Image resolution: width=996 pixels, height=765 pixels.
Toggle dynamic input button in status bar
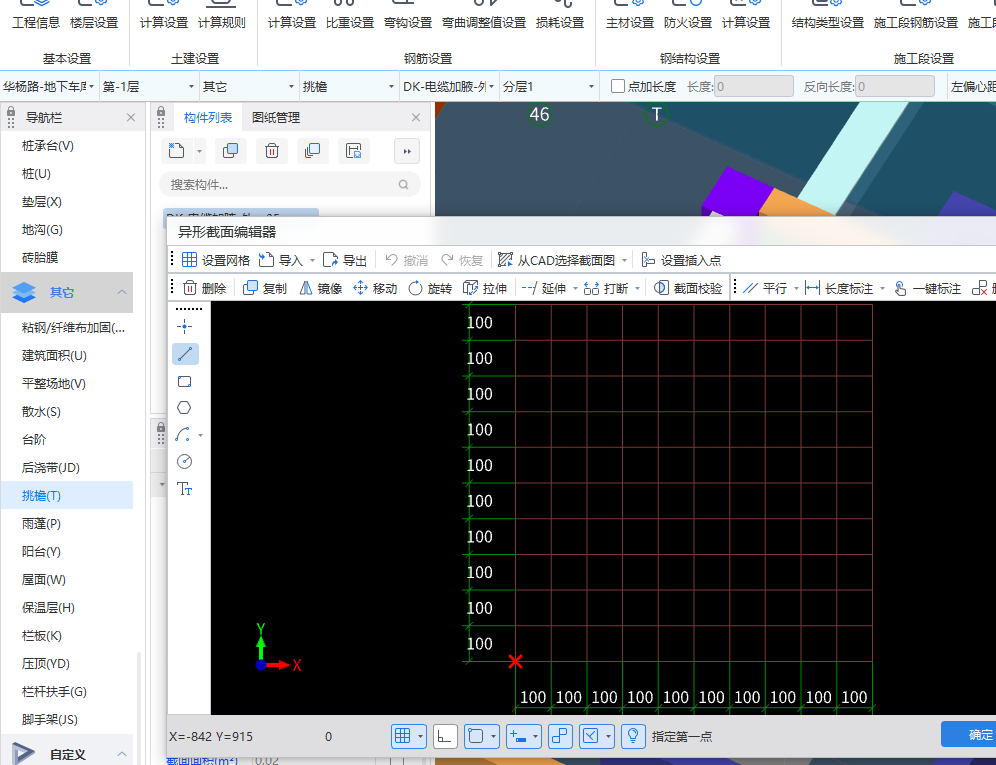[518, 736]
